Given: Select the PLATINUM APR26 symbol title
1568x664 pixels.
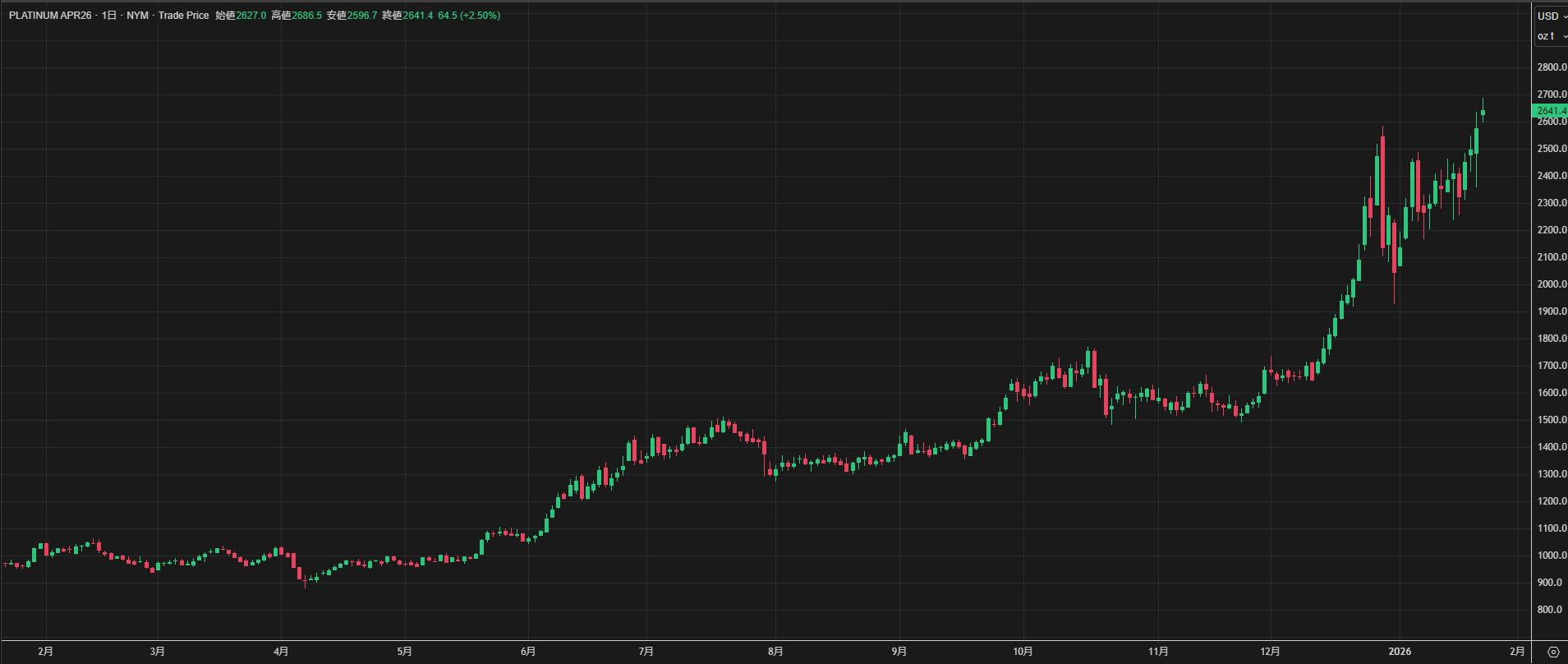Looking at the screenshot, I should tap(50, 16).
